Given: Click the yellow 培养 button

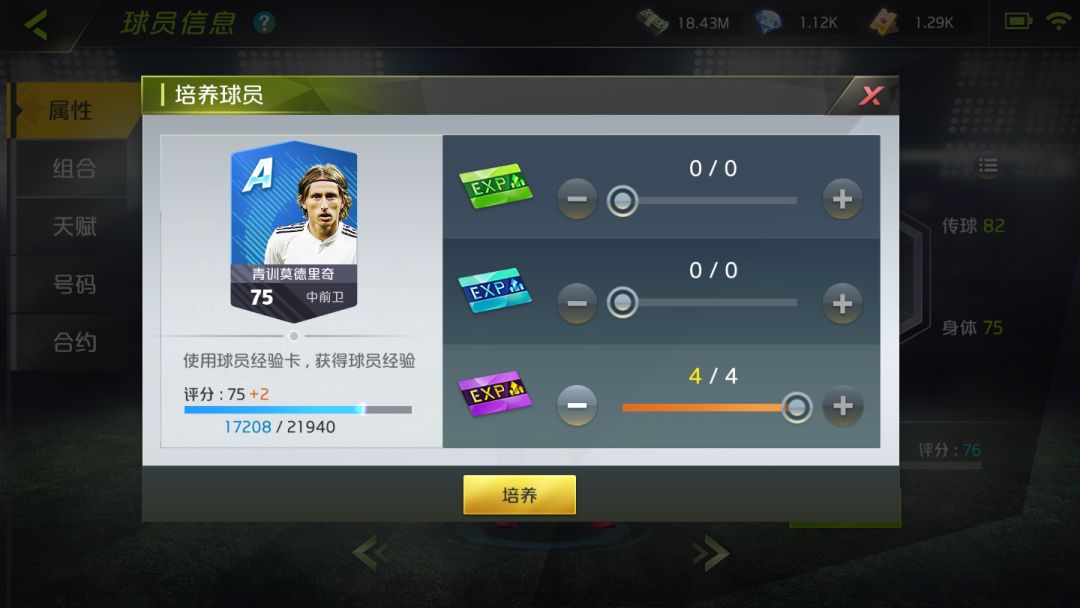Looking at the screenshot, I should 519,494.
